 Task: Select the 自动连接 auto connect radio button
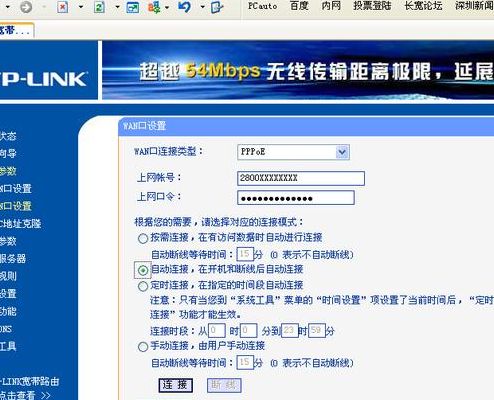pos(143,270)
